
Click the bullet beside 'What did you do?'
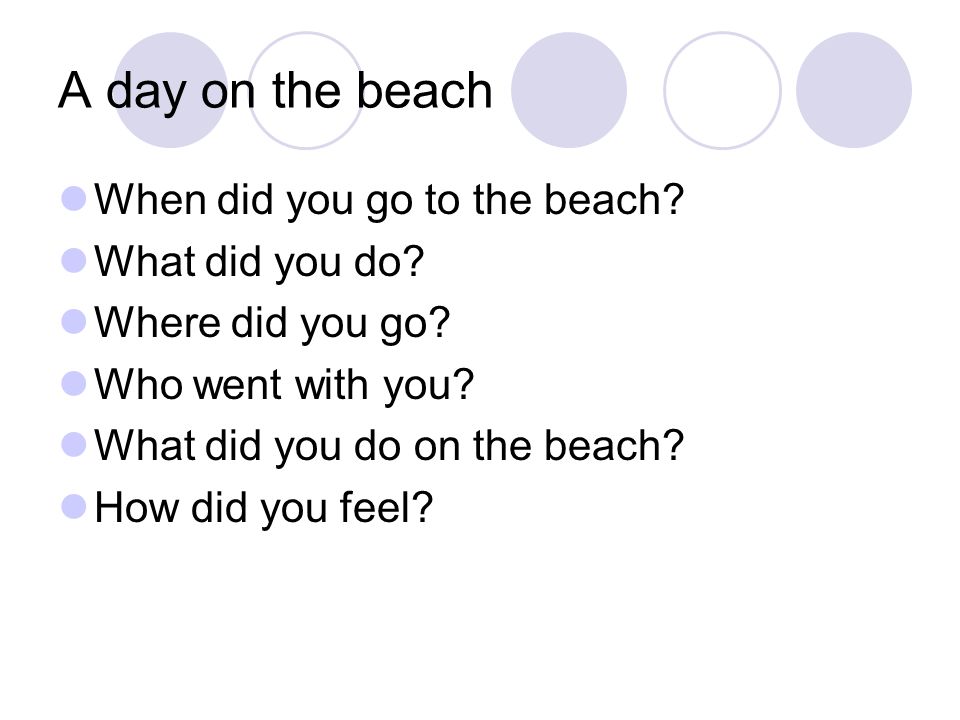click(74, 260)
